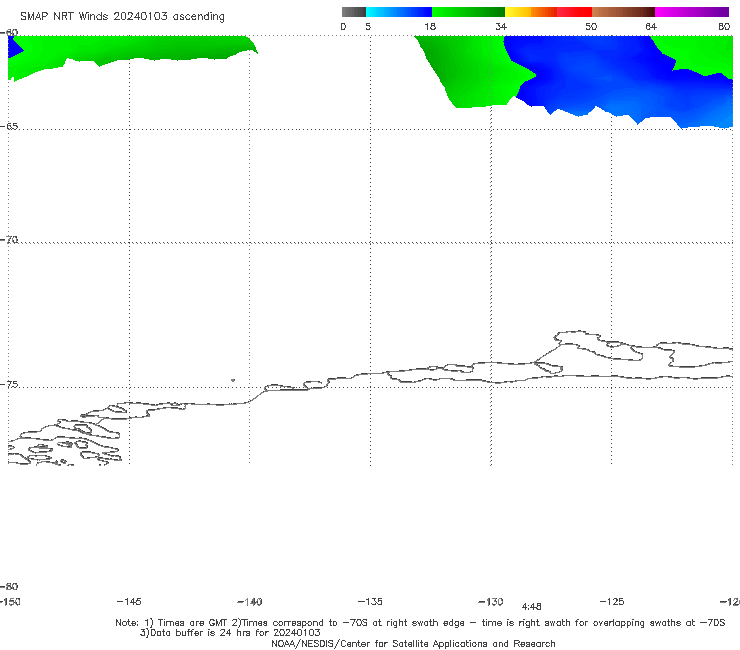Click the longitude label '-130'
Screen dimensions: 740x650
point(491,602)
